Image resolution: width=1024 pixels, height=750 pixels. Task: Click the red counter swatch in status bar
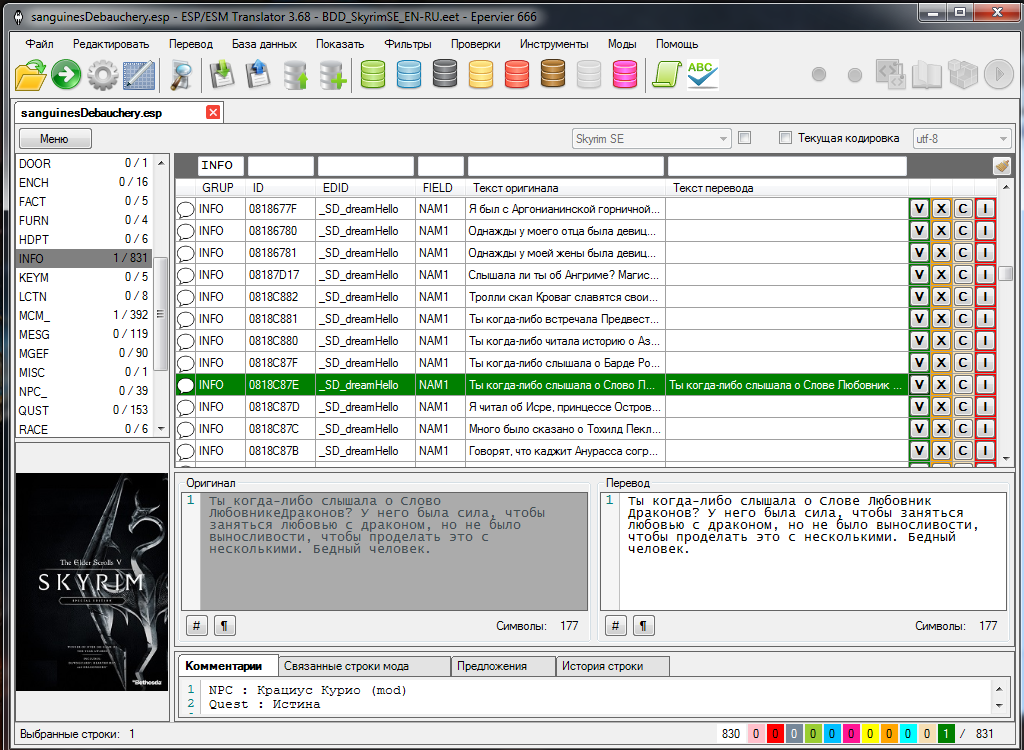(x=774, y=734)
